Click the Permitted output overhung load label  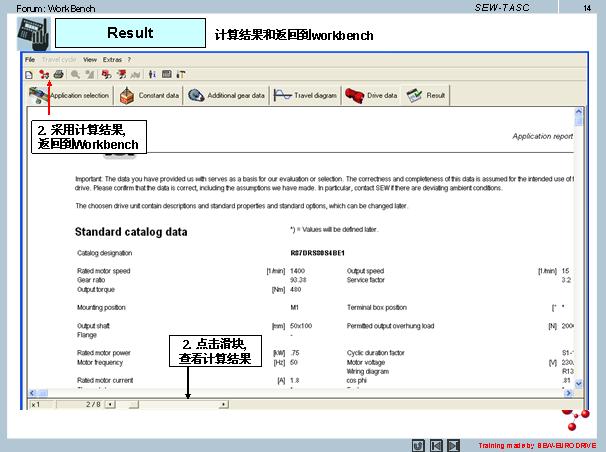click(390, 326)
